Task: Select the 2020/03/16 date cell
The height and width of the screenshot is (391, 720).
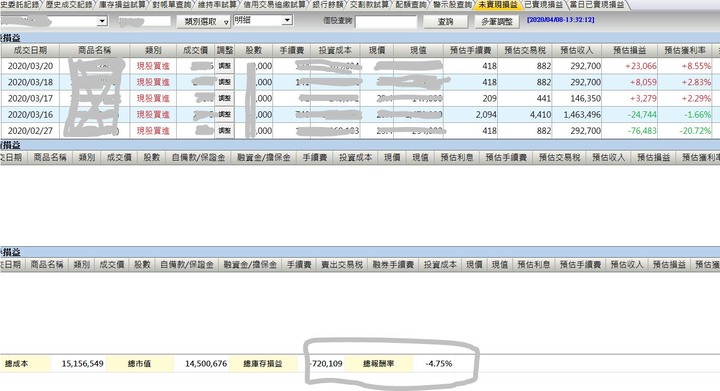Action: (x=30, y=114)
